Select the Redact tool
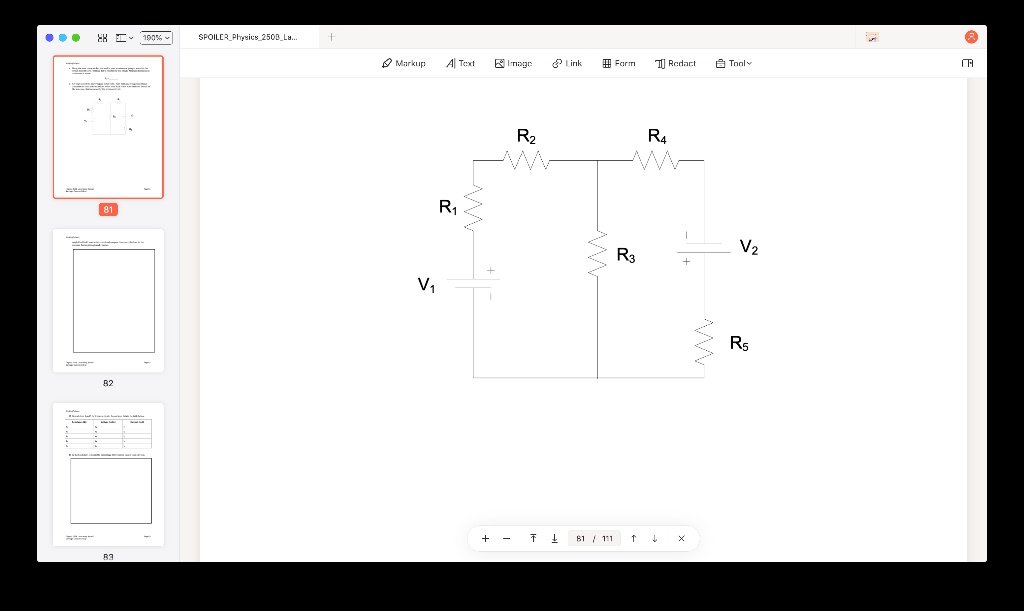1024x611 pixels. coord(675,63)
